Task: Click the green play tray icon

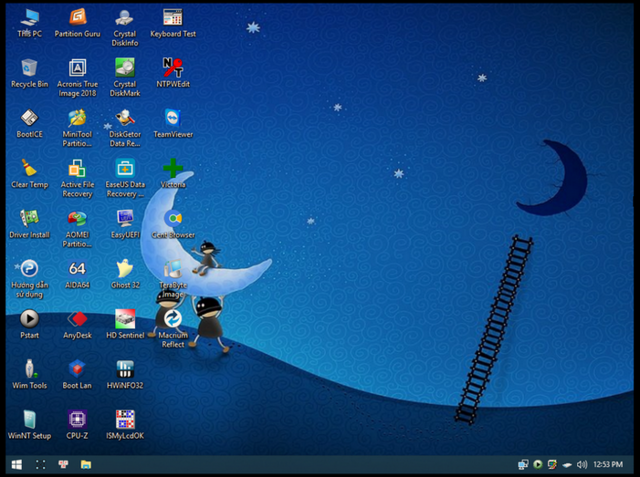Action: click(538, 464)
